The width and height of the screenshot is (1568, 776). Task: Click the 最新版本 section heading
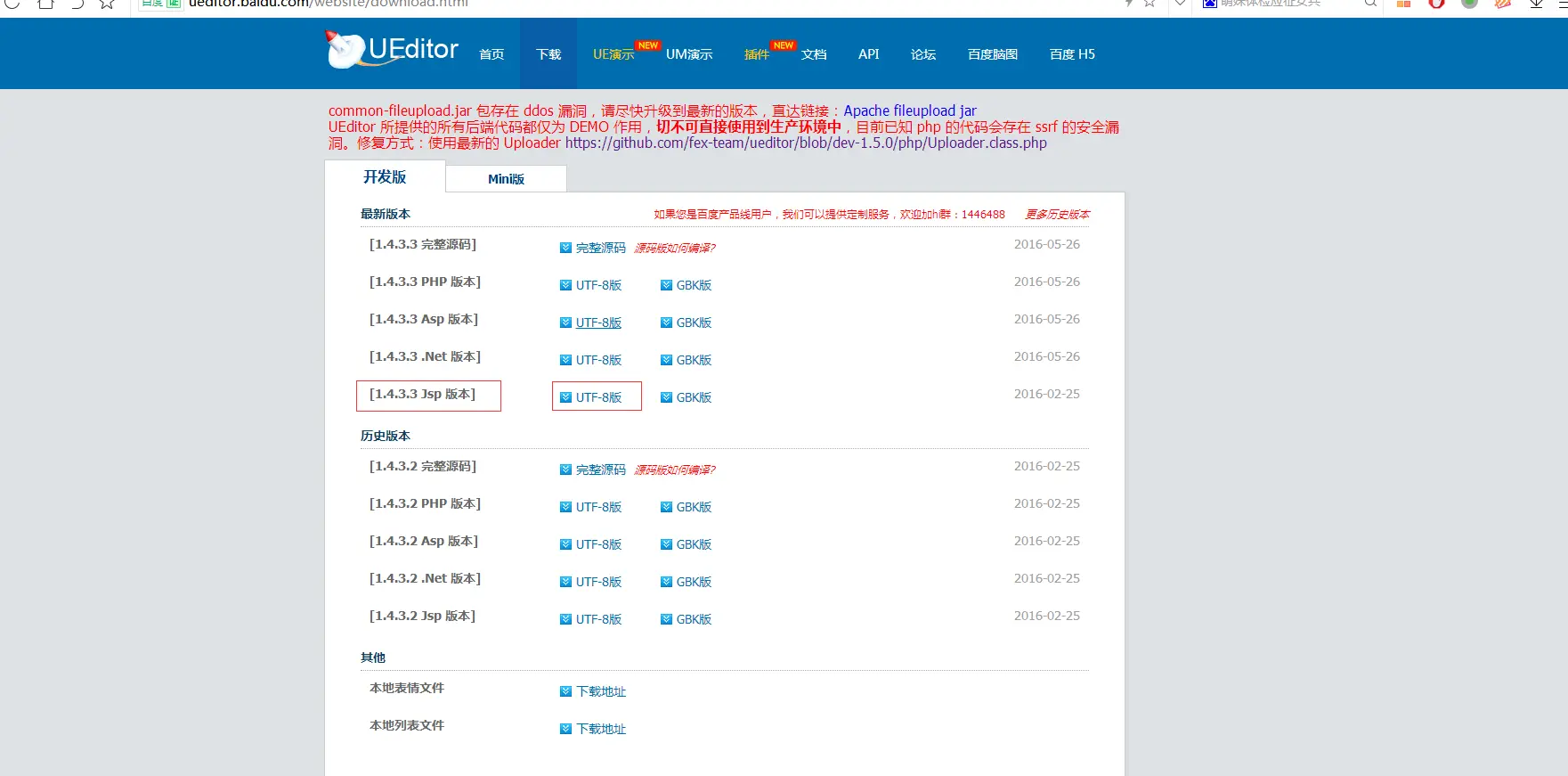coord(386,214)
